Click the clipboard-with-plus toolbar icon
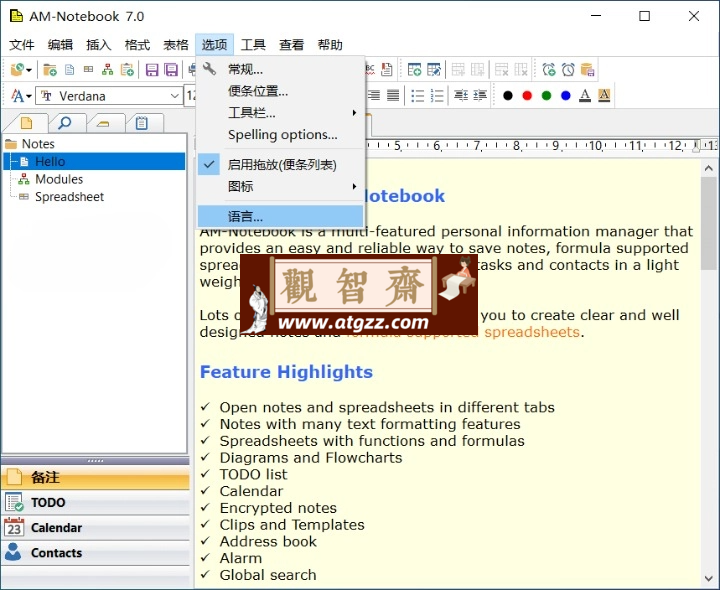The width and height of the screenshot is (720, 590). point(127,70)
